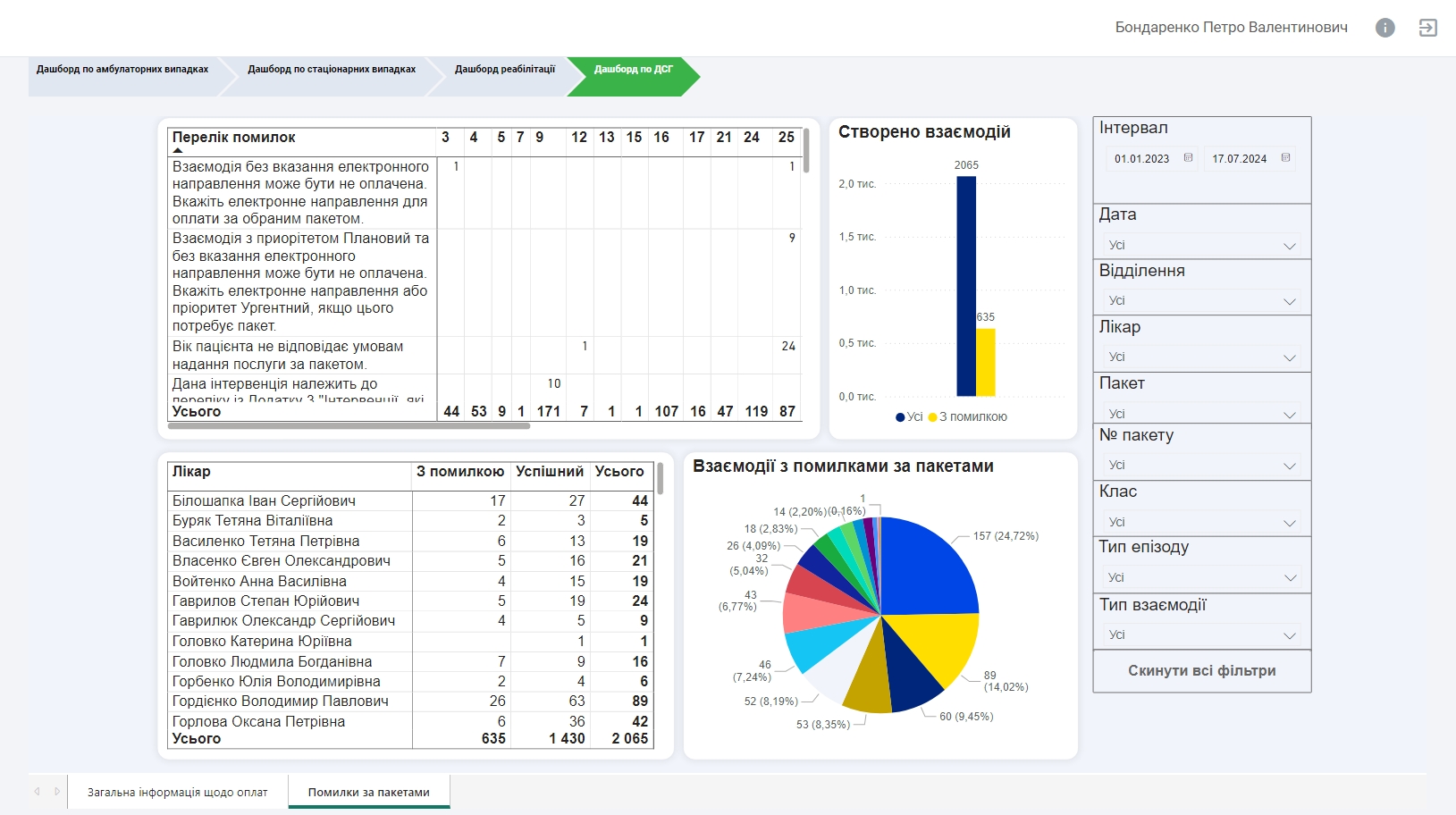The image size is (1456, 815).
Task: Click vertical scrollbar of error list table
Action: tap(806, 150)
